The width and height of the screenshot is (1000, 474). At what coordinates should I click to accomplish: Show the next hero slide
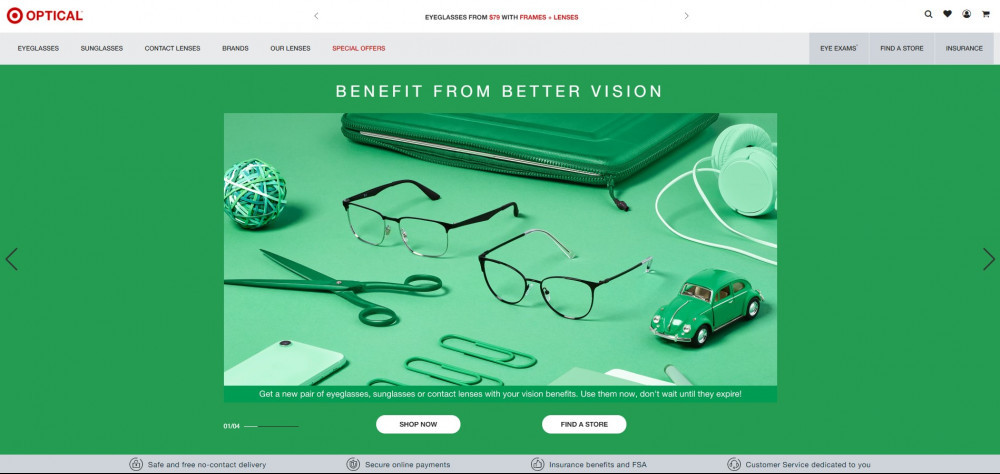coord(989,259)
